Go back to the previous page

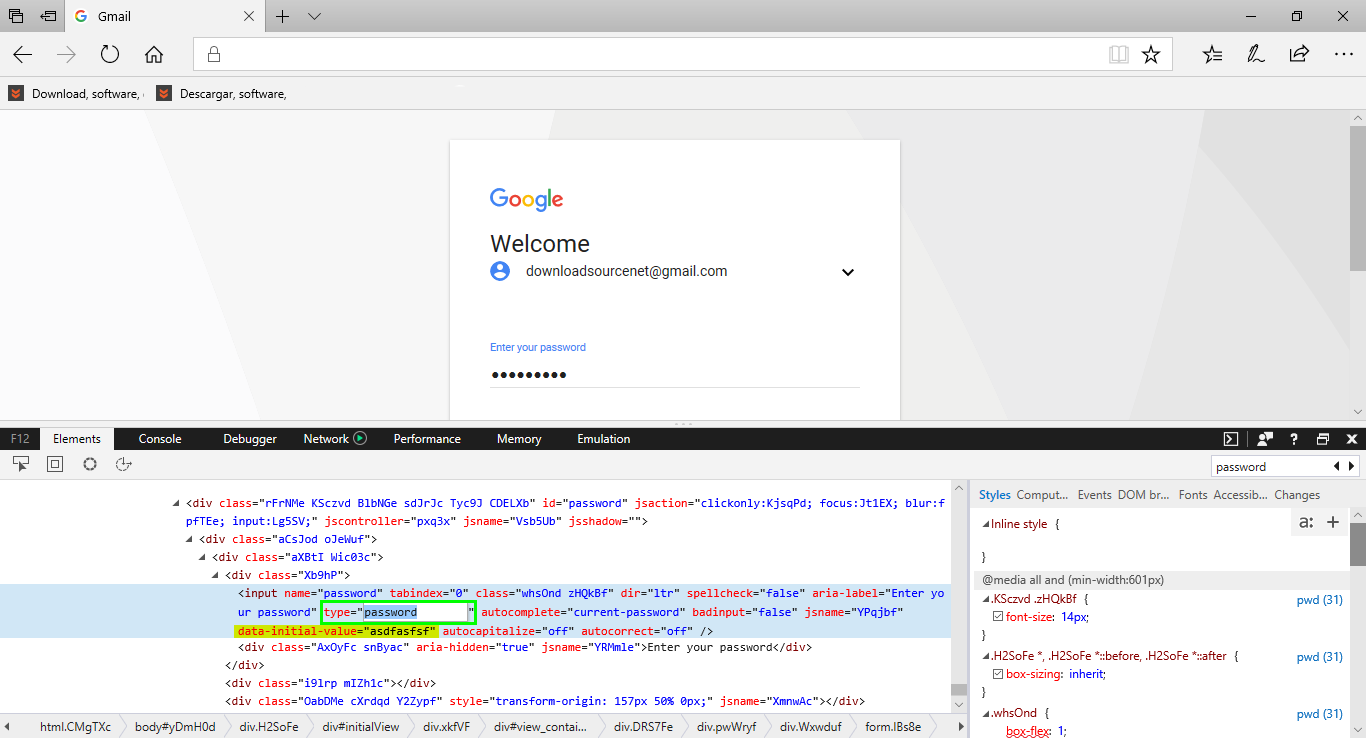click(23, 54)
